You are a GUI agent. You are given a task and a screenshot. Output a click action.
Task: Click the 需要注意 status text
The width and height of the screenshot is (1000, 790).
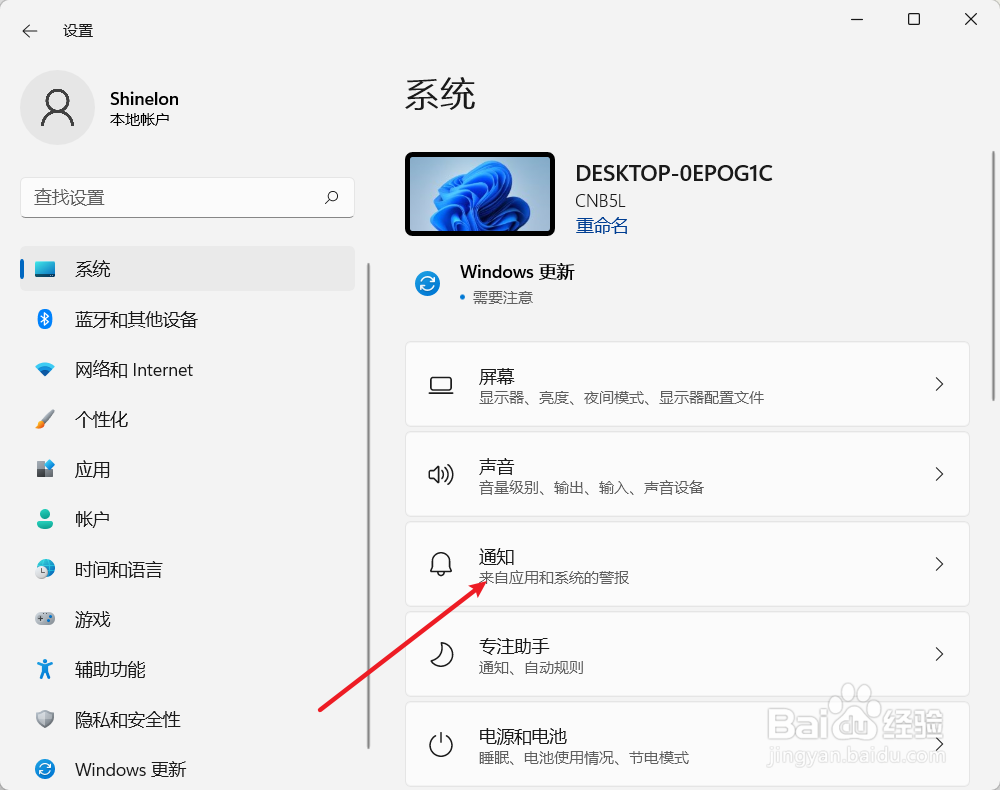pyautogui.click(x=503, y=298)
